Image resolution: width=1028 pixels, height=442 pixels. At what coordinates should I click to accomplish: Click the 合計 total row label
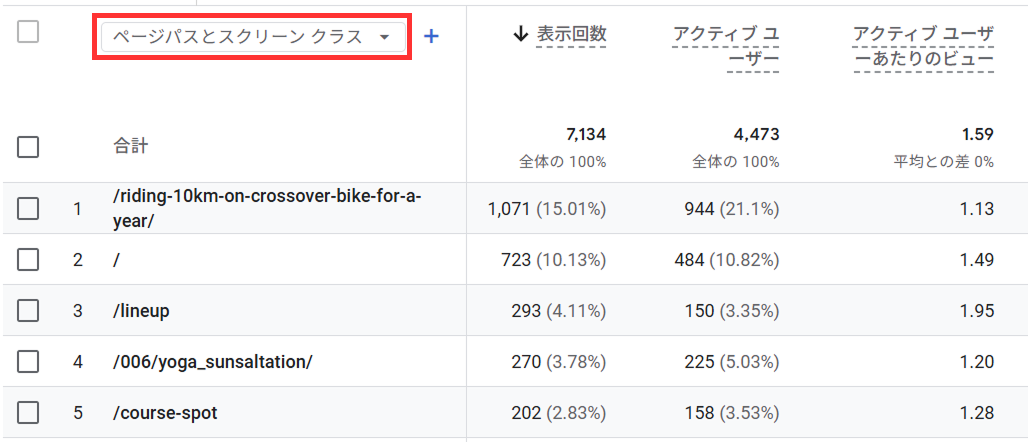pos(130,147)
